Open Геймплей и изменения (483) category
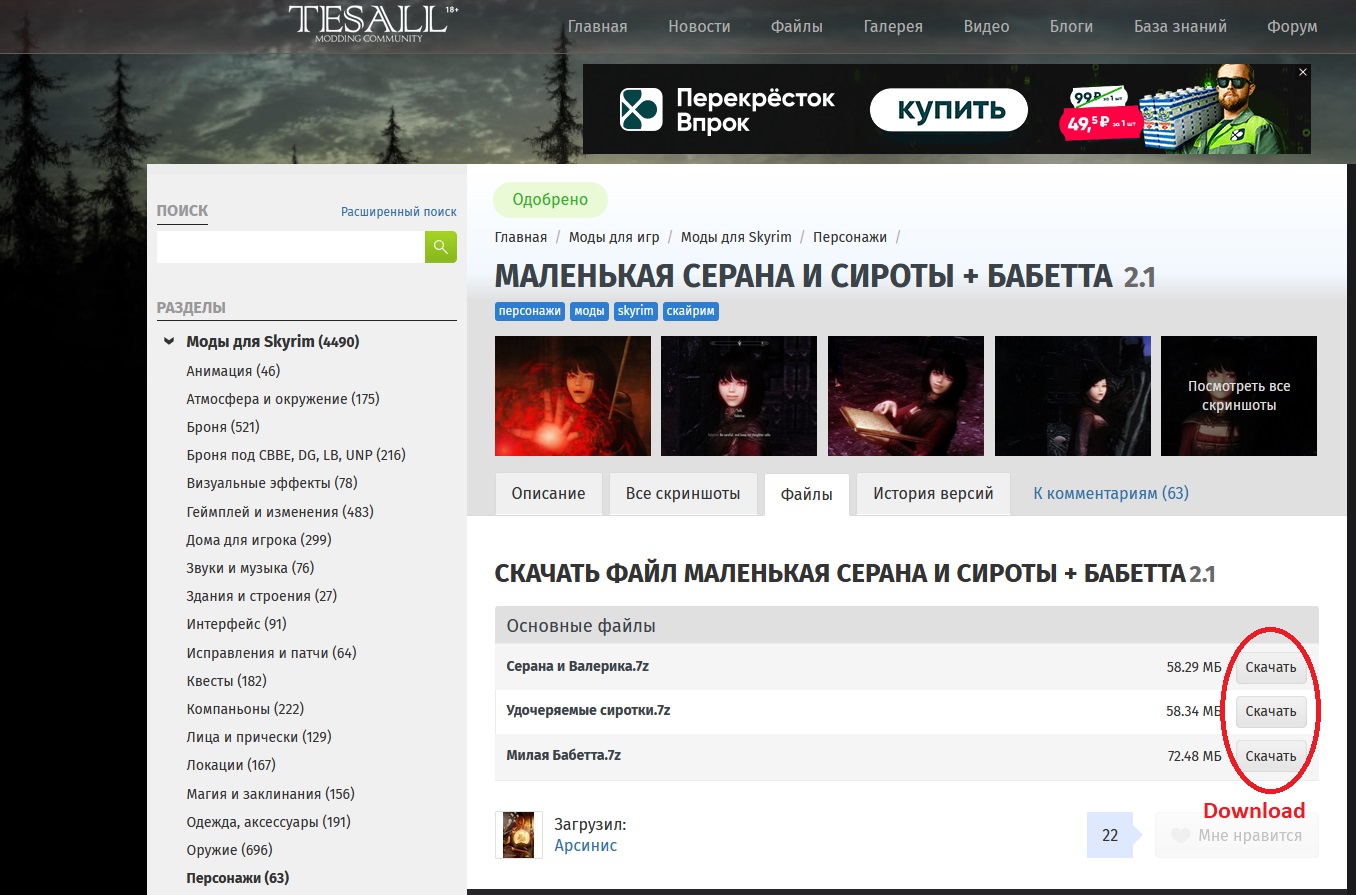 278,512
